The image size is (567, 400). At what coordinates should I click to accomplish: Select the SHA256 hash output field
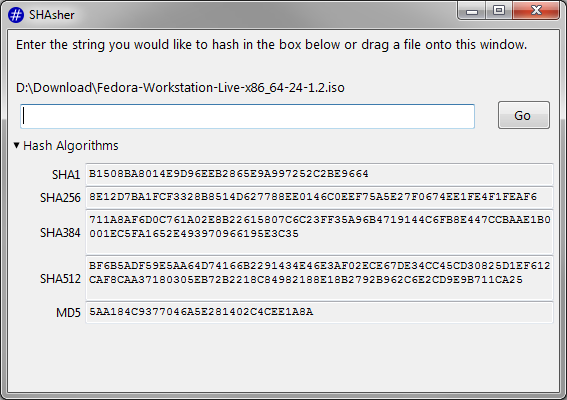tap(319, 197)
